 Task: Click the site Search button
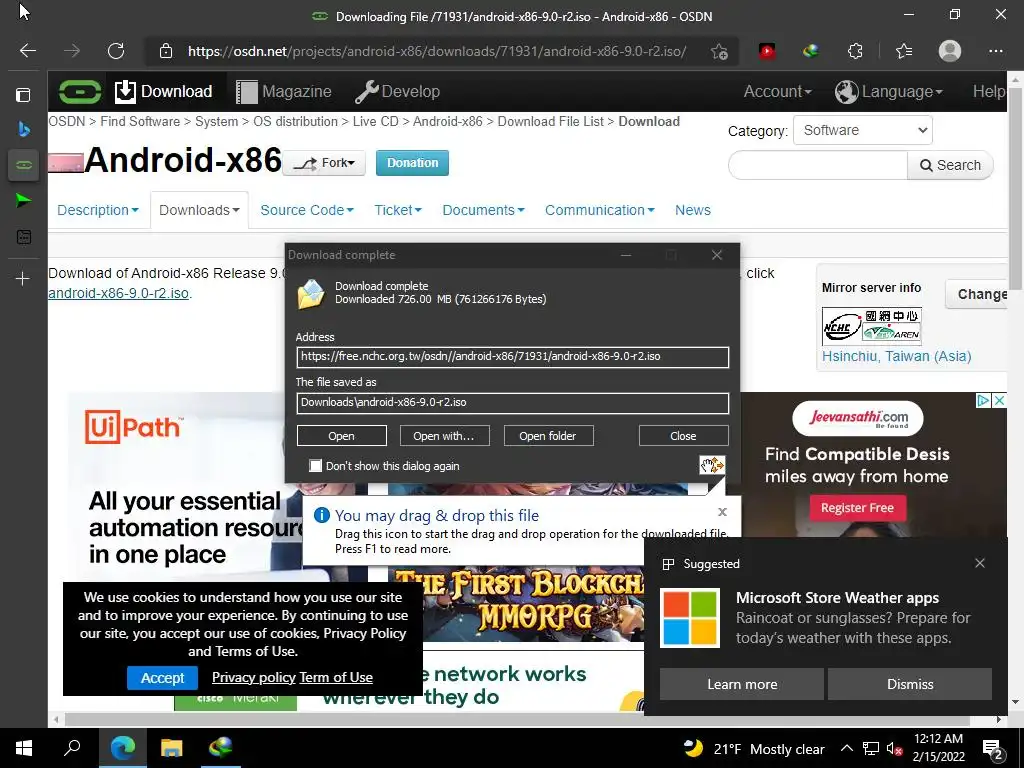[950, 165]
